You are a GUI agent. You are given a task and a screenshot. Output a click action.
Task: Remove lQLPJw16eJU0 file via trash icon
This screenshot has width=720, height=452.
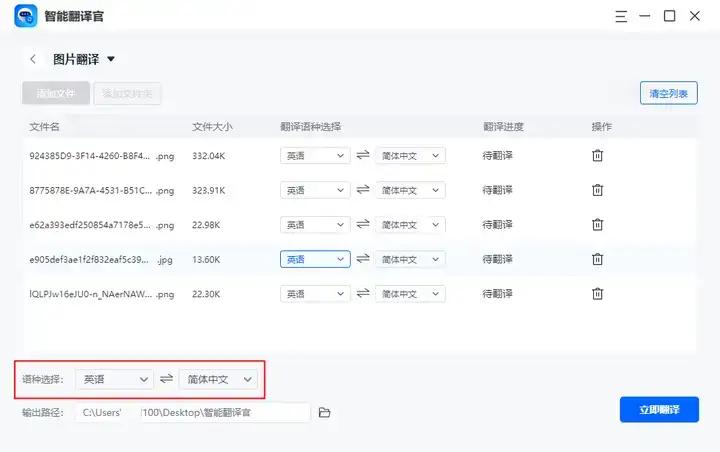597,294
